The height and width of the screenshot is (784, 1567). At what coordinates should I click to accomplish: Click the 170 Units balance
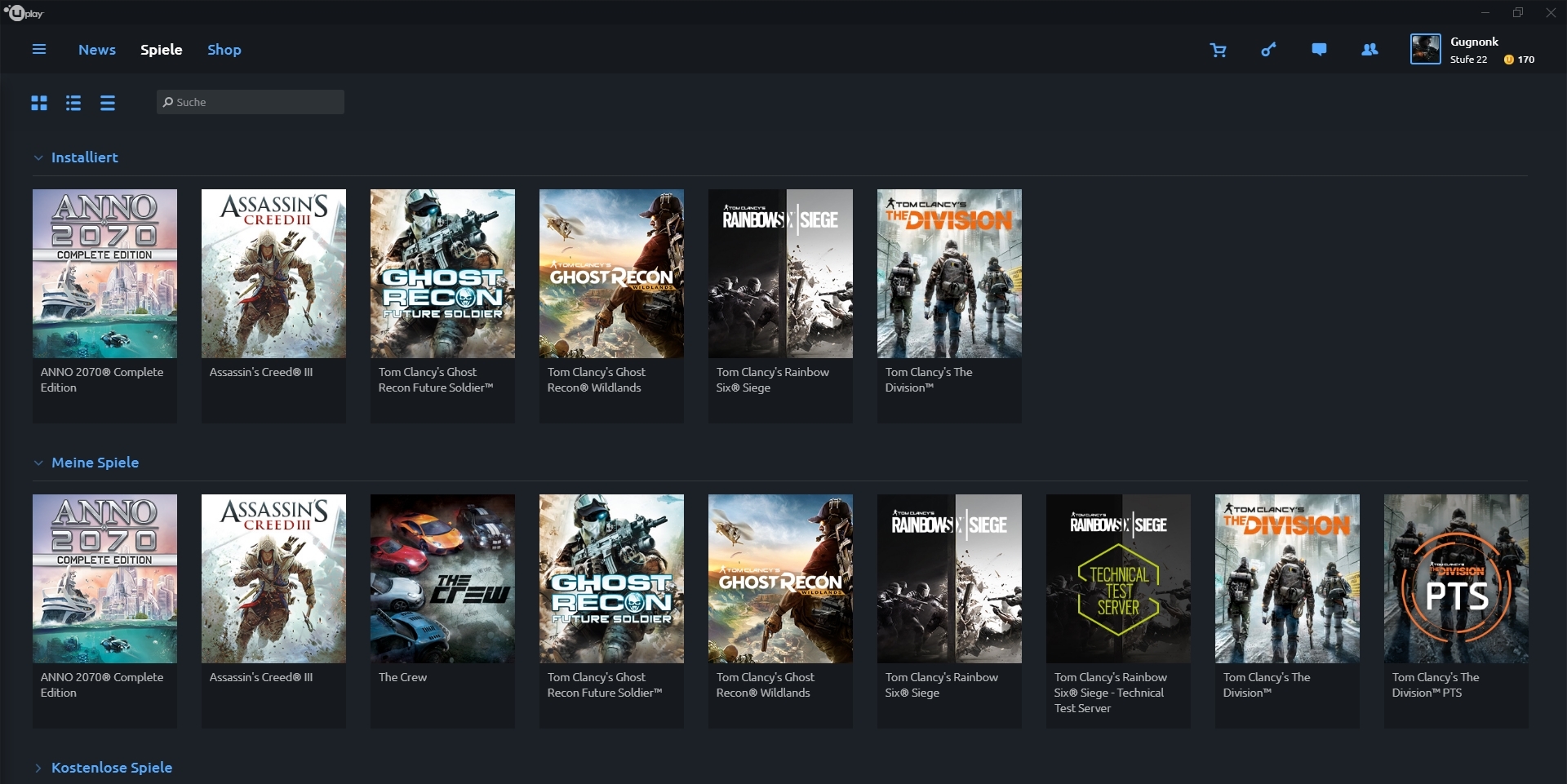click(x=1526, y=60)
